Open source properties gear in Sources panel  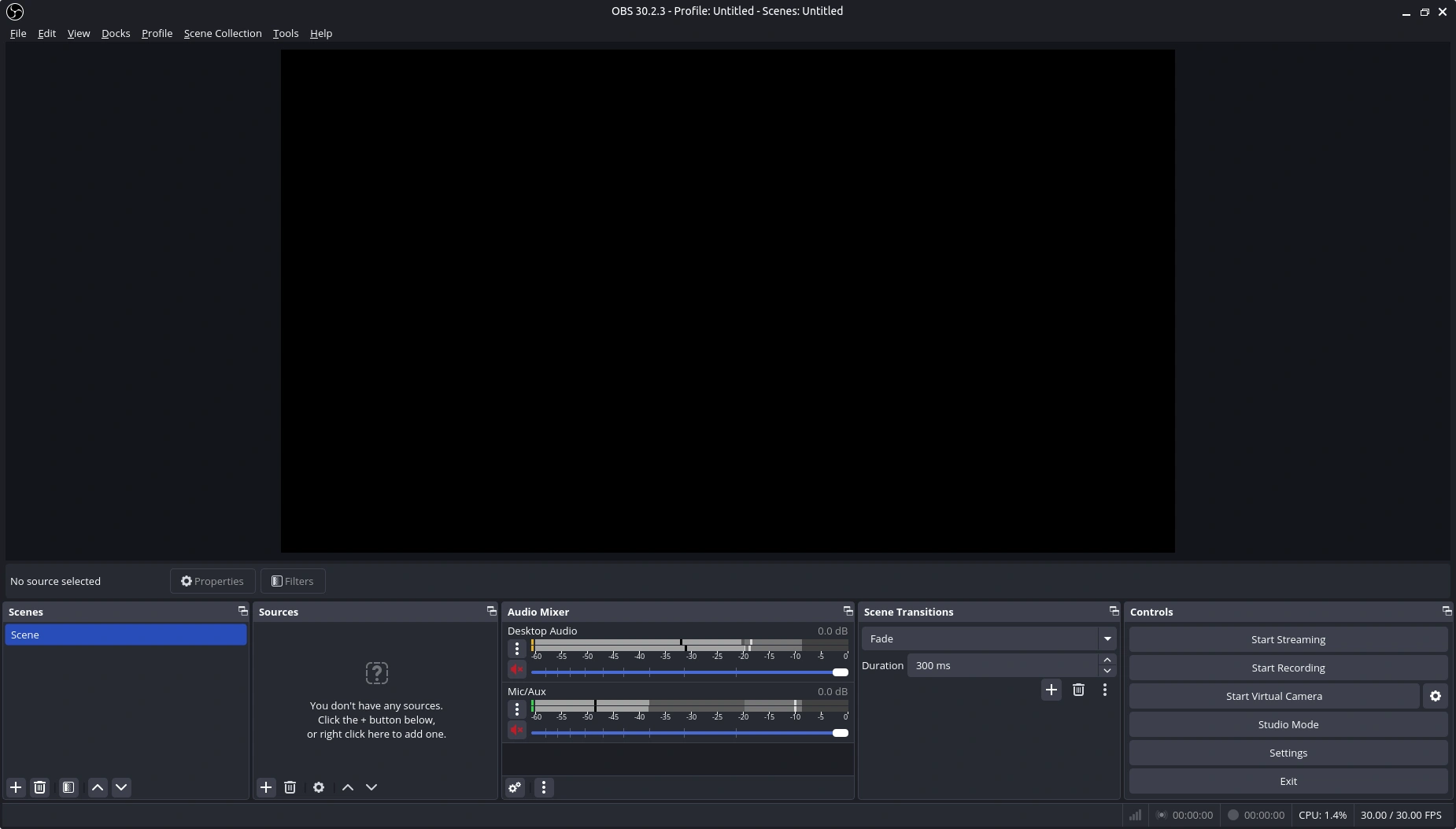(319, 787)
